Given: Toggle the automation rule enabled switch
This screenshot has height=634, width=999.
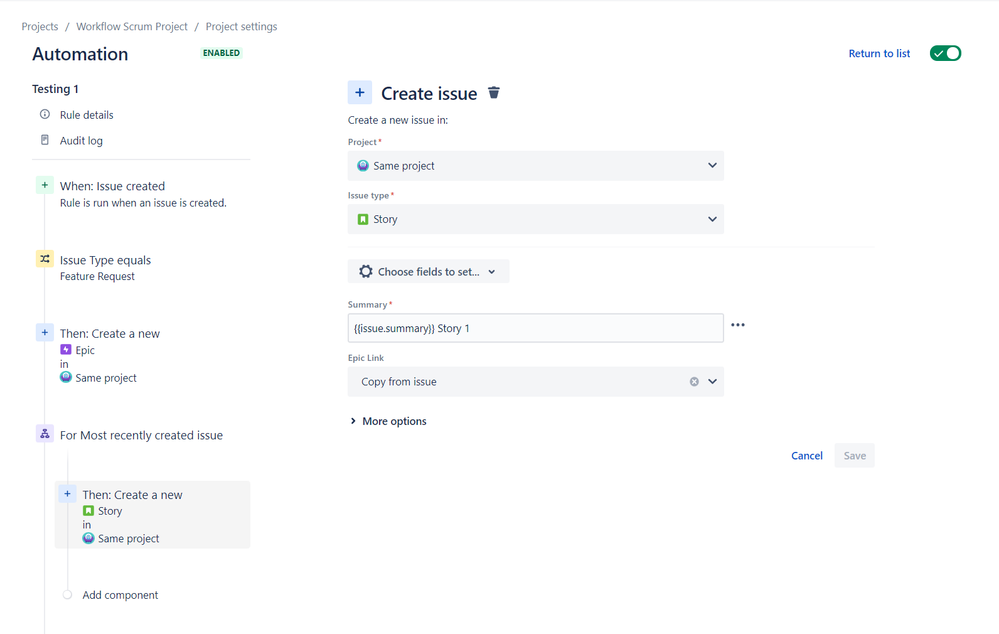Looking at the screenshot, I should coord(945,53).
